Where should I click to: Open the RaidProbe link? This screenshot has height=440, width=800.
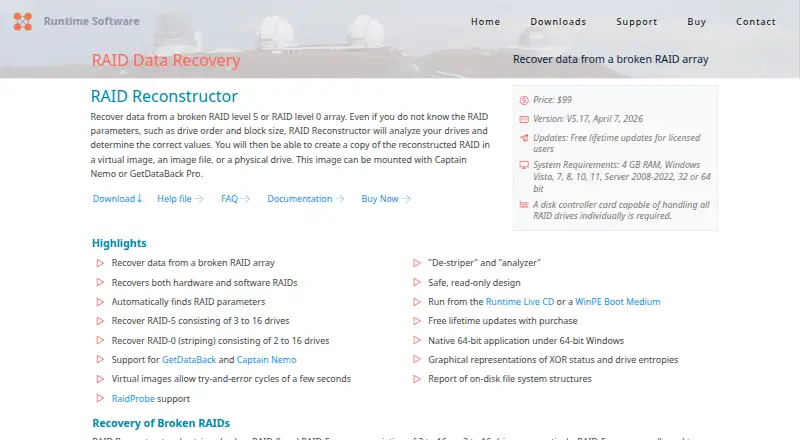coord(133,399)
